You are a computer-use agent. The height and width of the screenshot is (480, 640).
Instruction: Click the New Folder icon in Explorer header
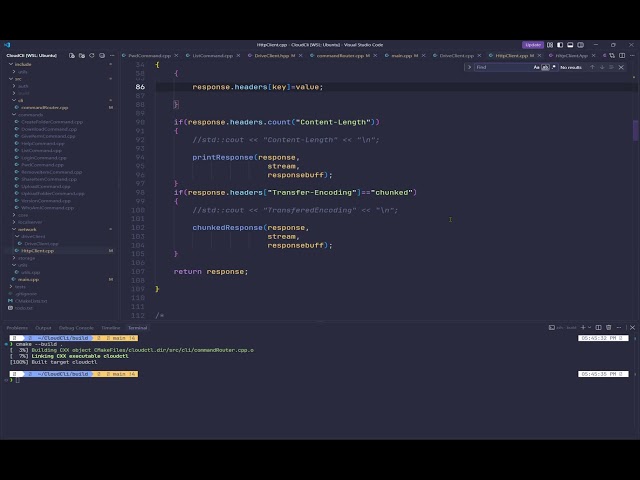coord(82,56)
